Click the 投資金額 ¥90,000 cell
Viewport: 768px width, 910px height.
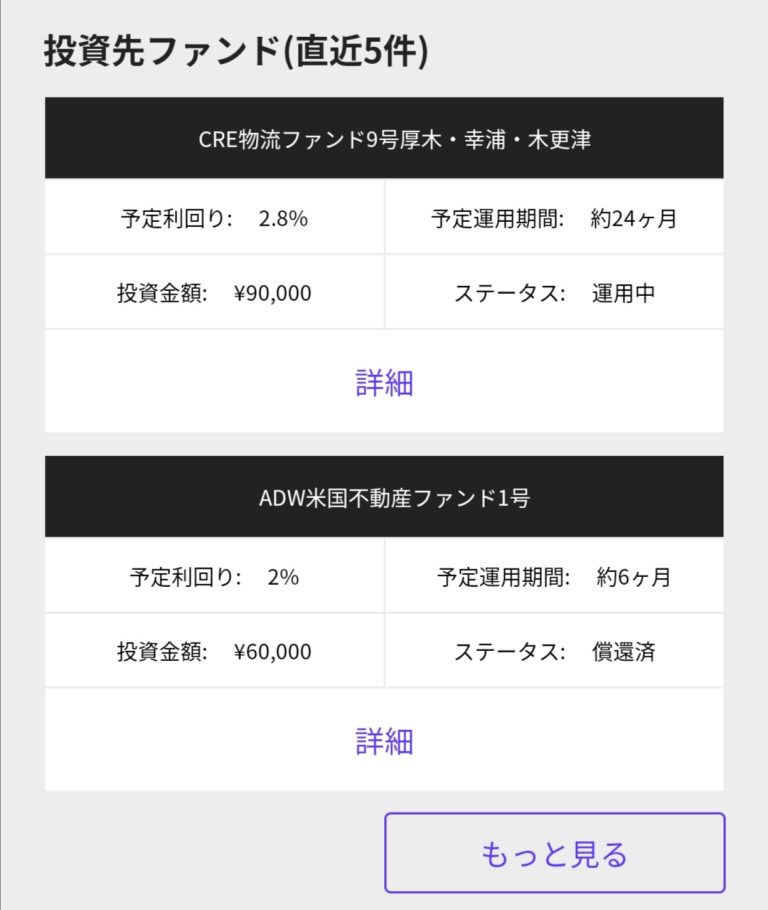(x=214, y=293)
